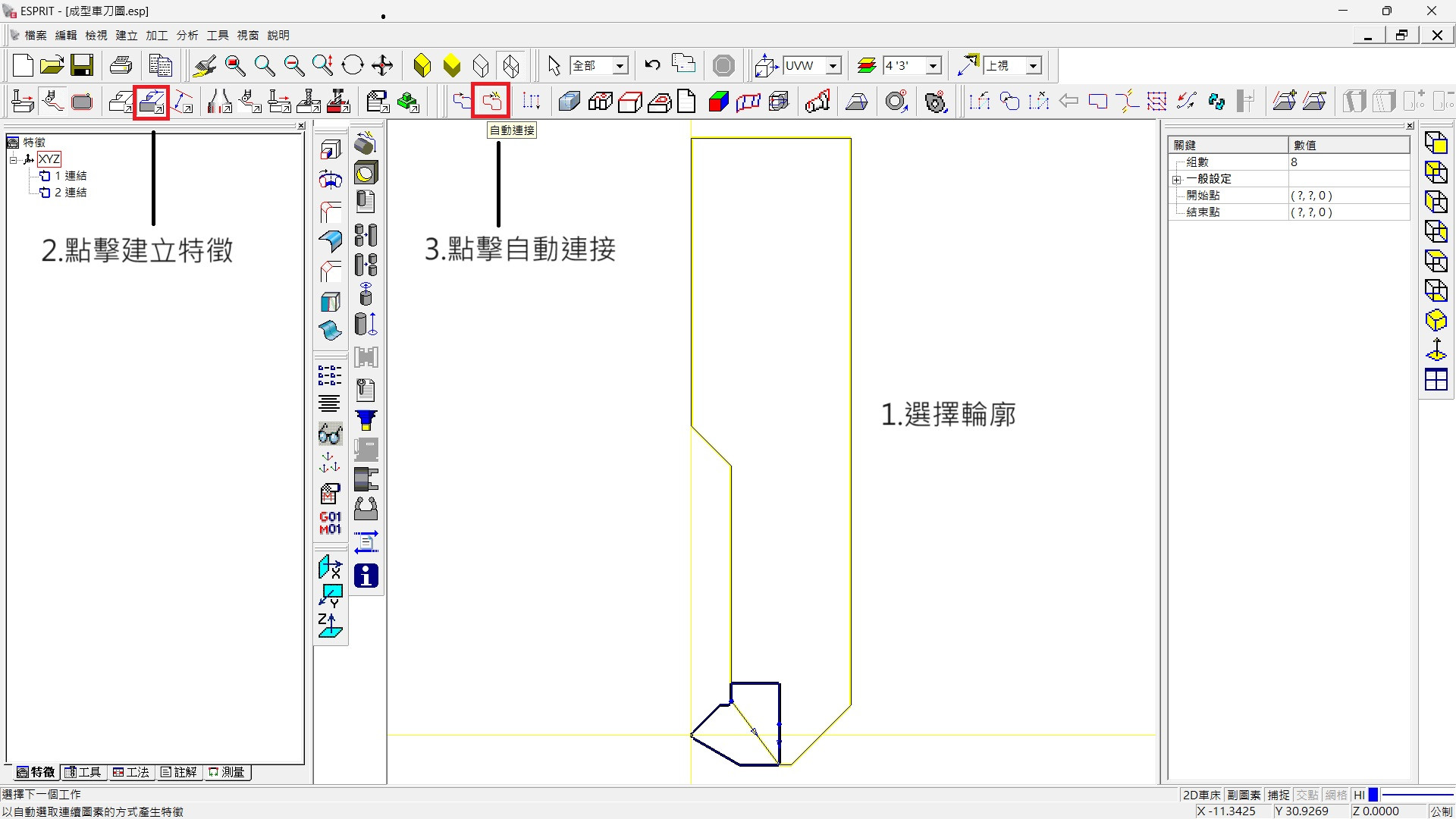Click the yellow isometric cube view icon
This screenshot has width=1456, height=819.
pyautogui.click(x=1436, y=320)
